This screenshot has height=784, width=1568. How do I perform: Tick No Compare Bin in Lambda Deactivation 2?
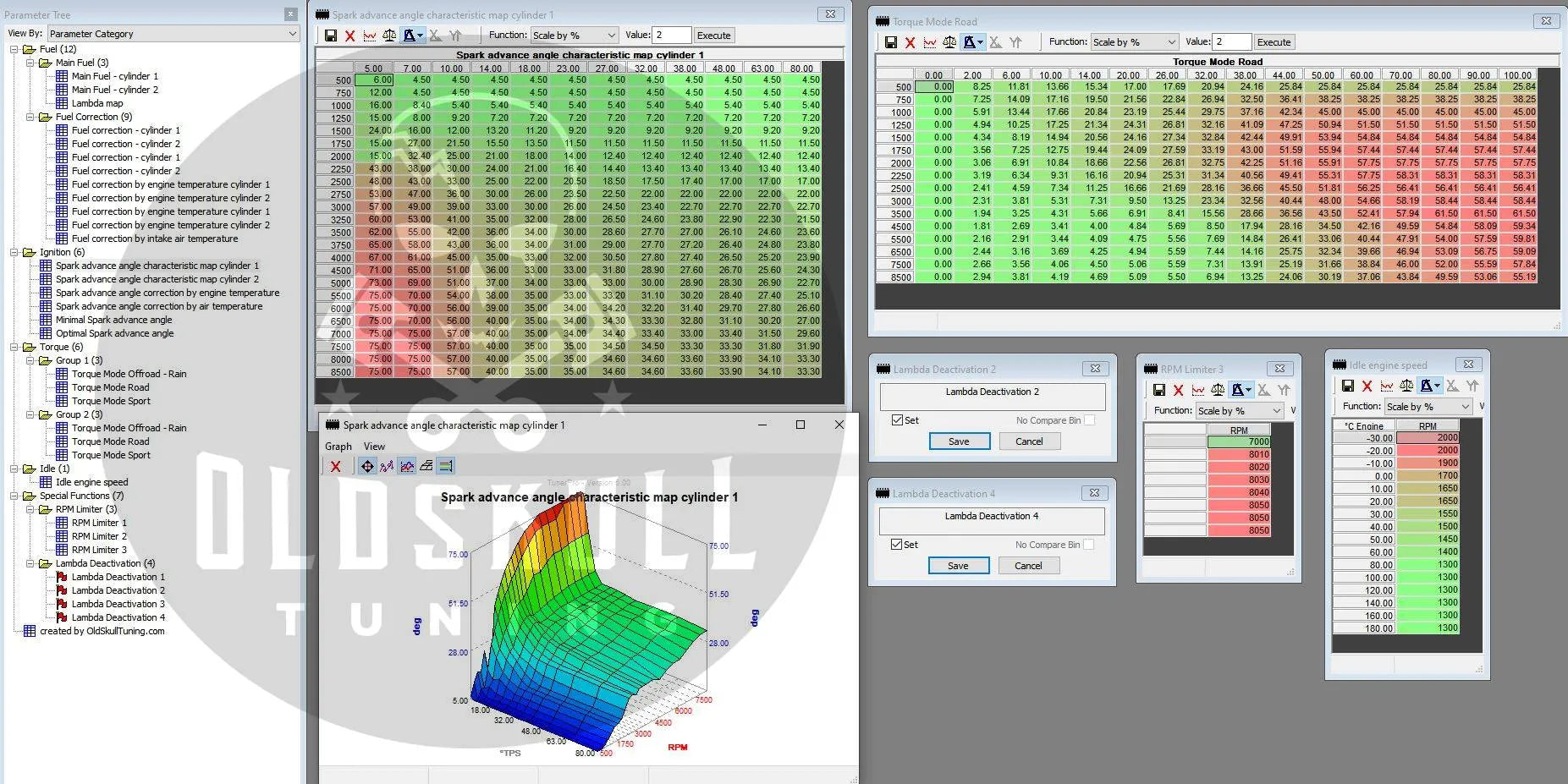pyautogui.click(x=1089, y=420)
